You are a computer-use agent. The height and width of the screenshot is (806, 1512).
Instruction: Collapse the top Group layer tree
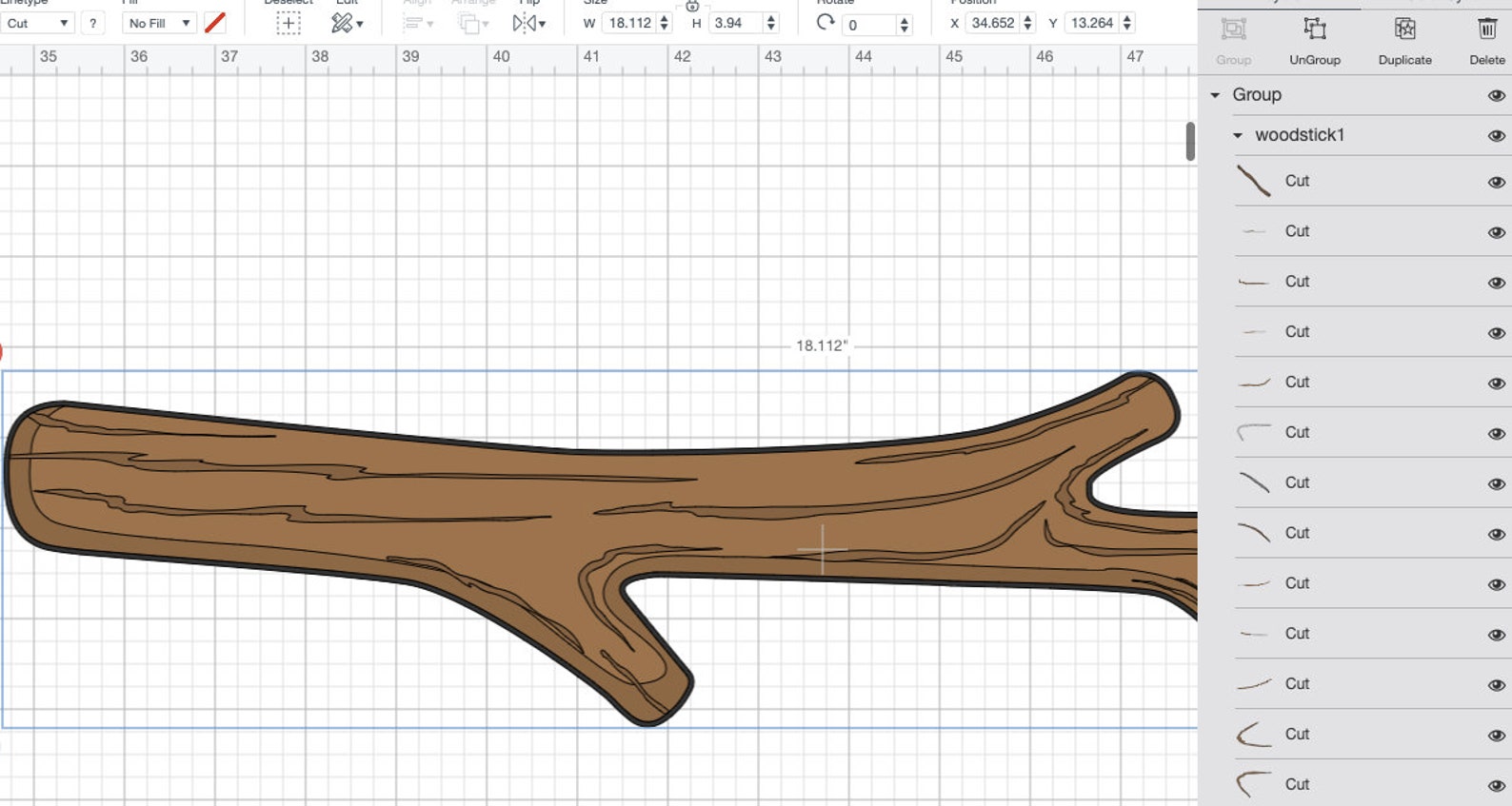click(x=1215, y=95)
